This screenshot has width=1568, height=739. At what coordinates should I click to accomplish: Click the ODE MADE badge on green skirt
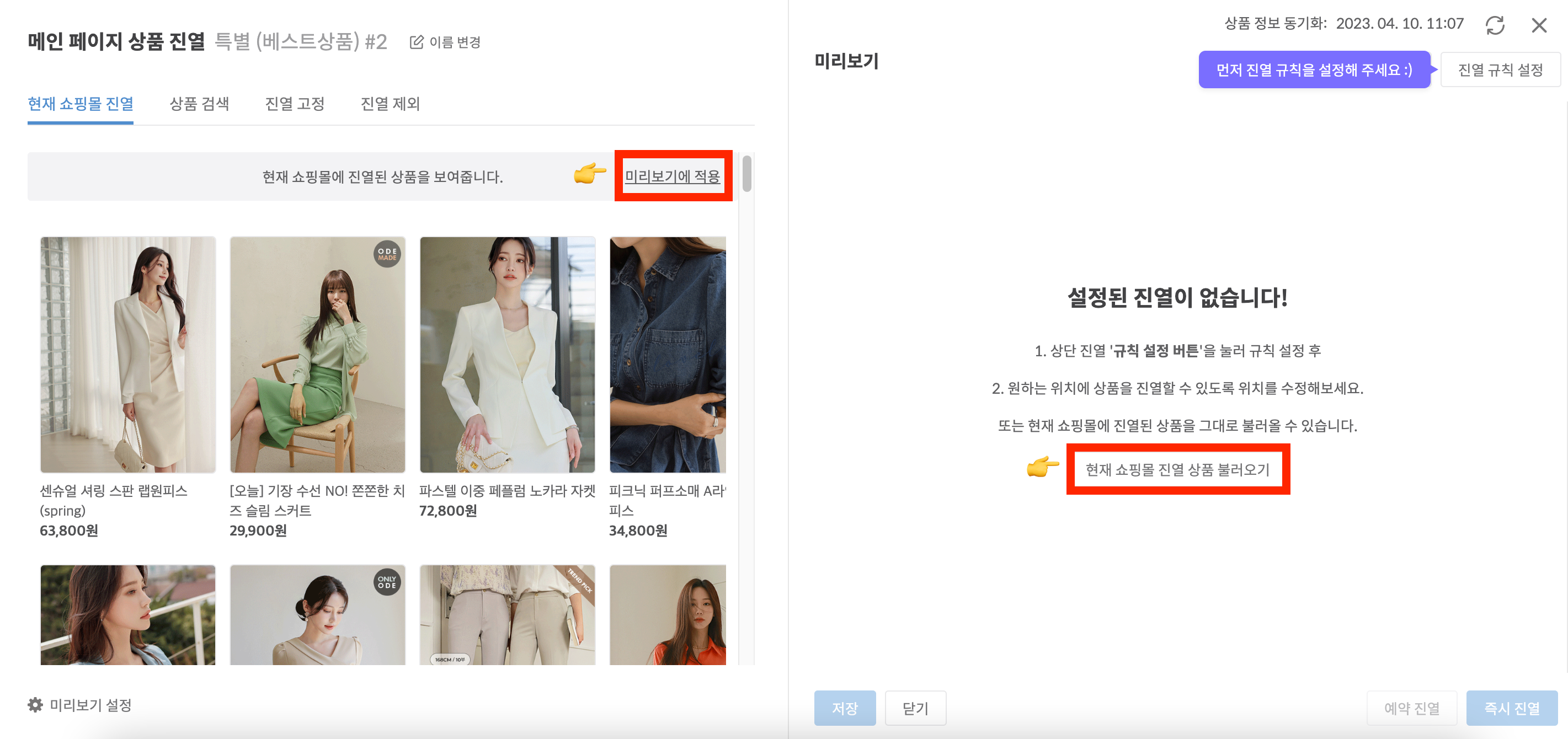387,254
